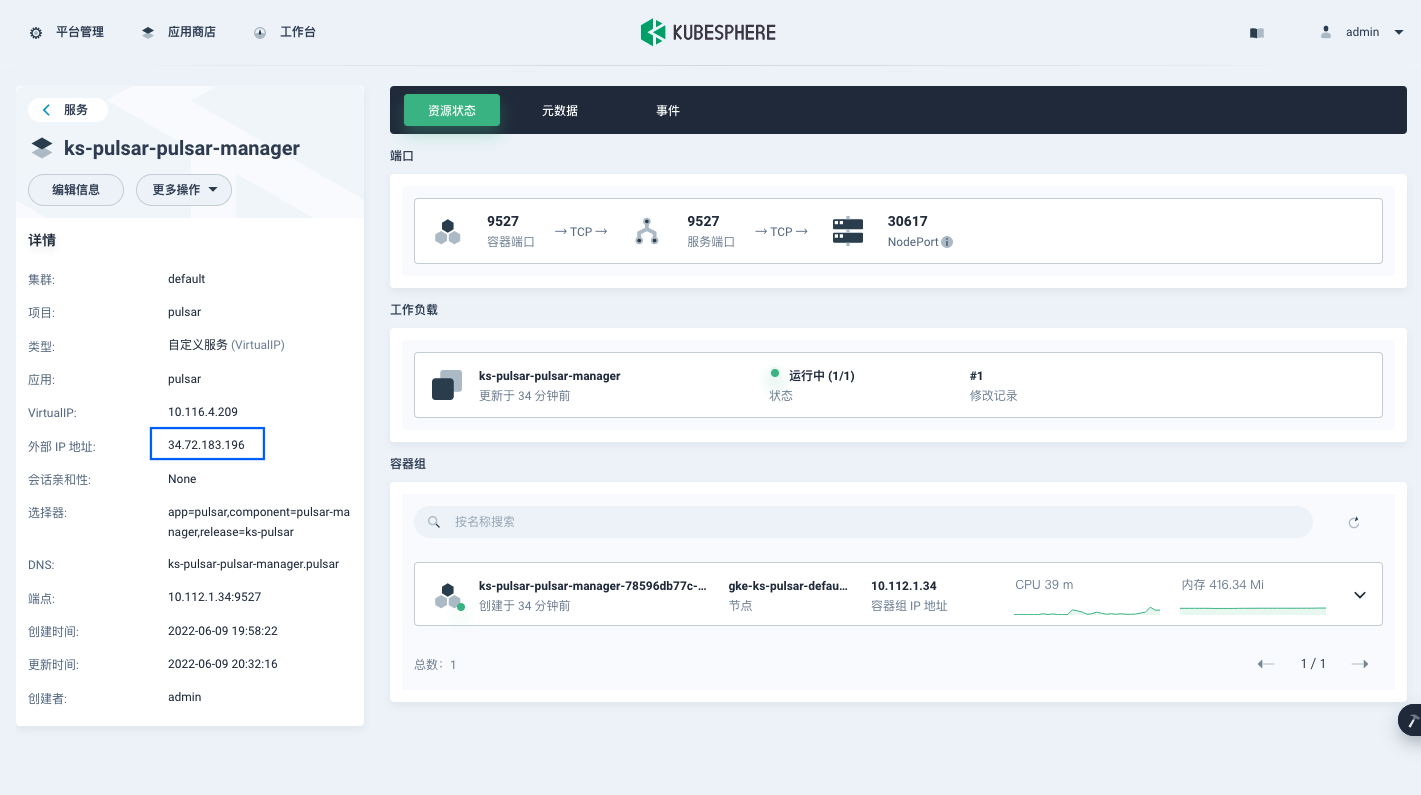Click 自定义服务 (VirtualIP) type value
Viewport: 1421px width, 795px height.
coord(226,345)
